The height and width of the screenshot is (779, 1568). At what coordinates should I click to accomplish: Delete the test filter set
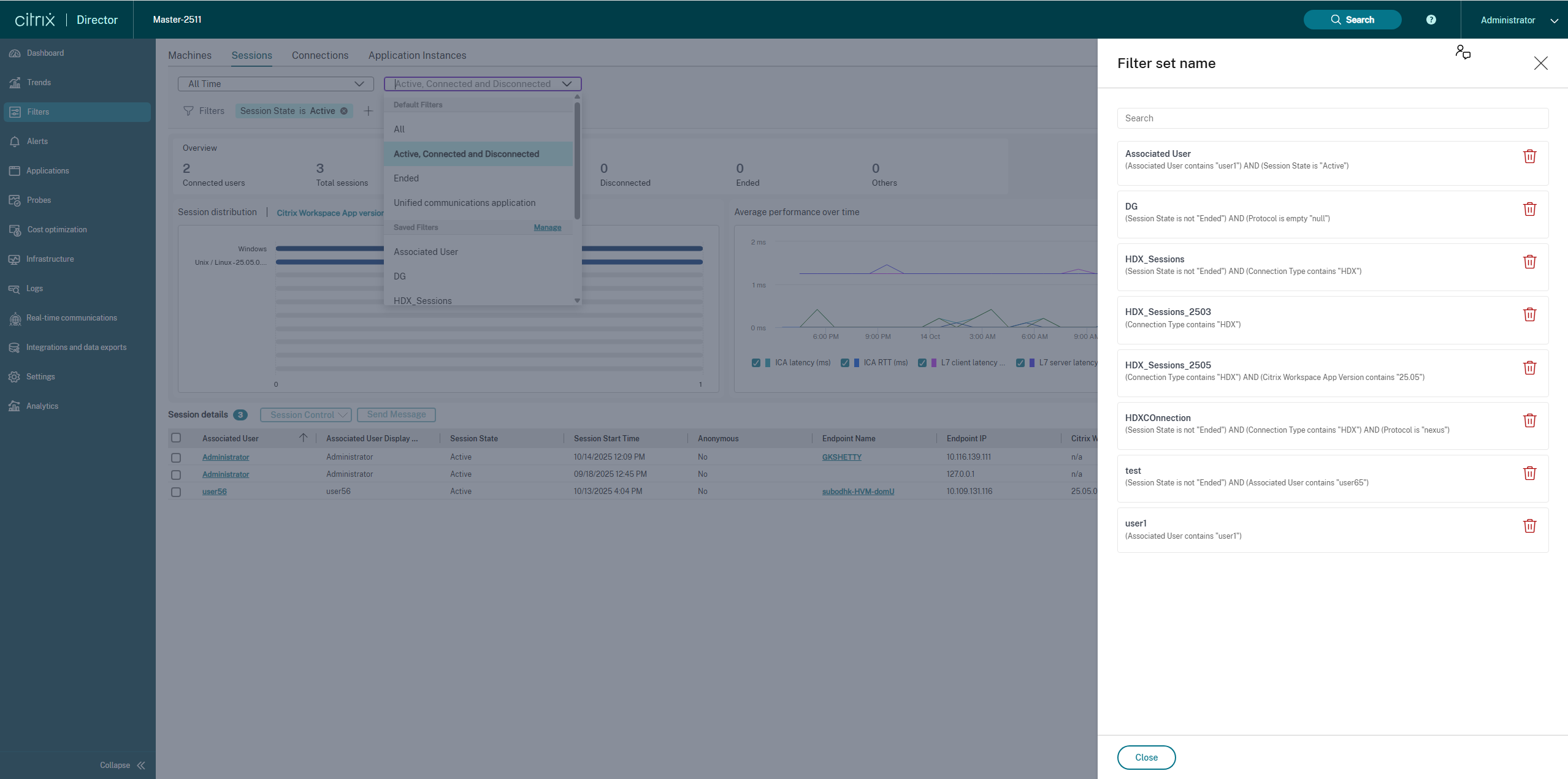[x=1529, y=473]
